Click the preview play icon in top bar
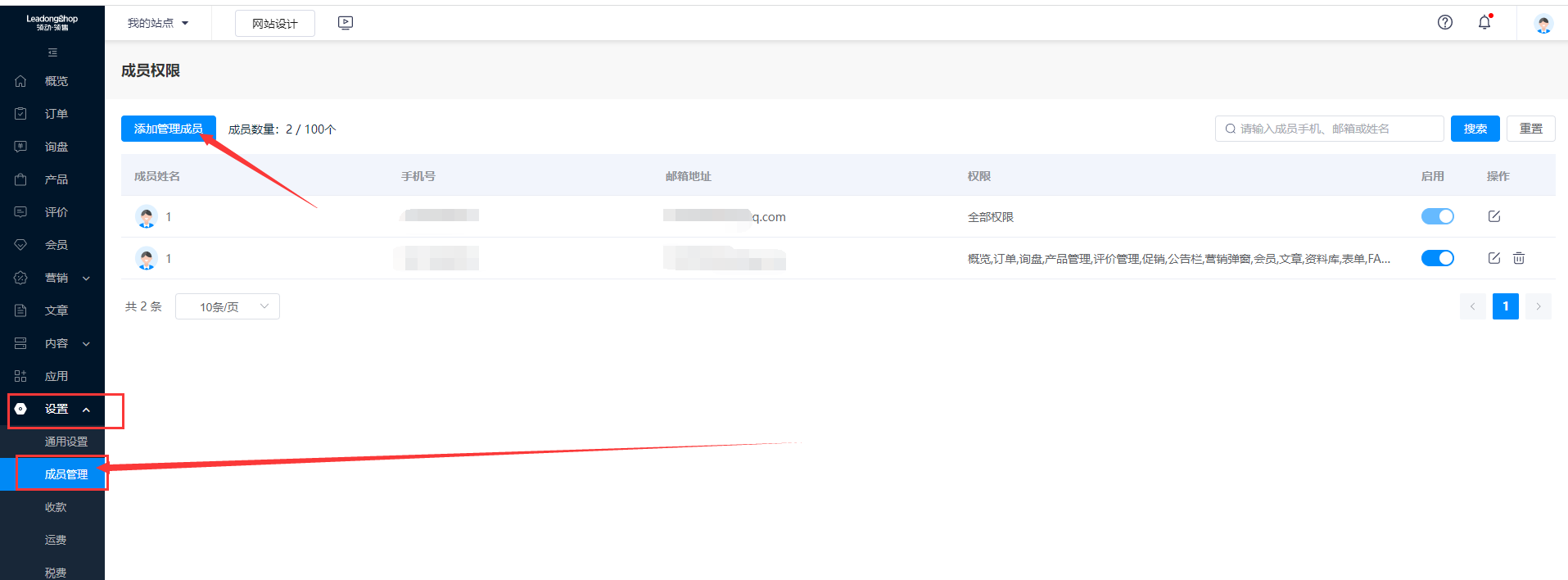Viewport: 1568px width, 580px height. (346, 23)
